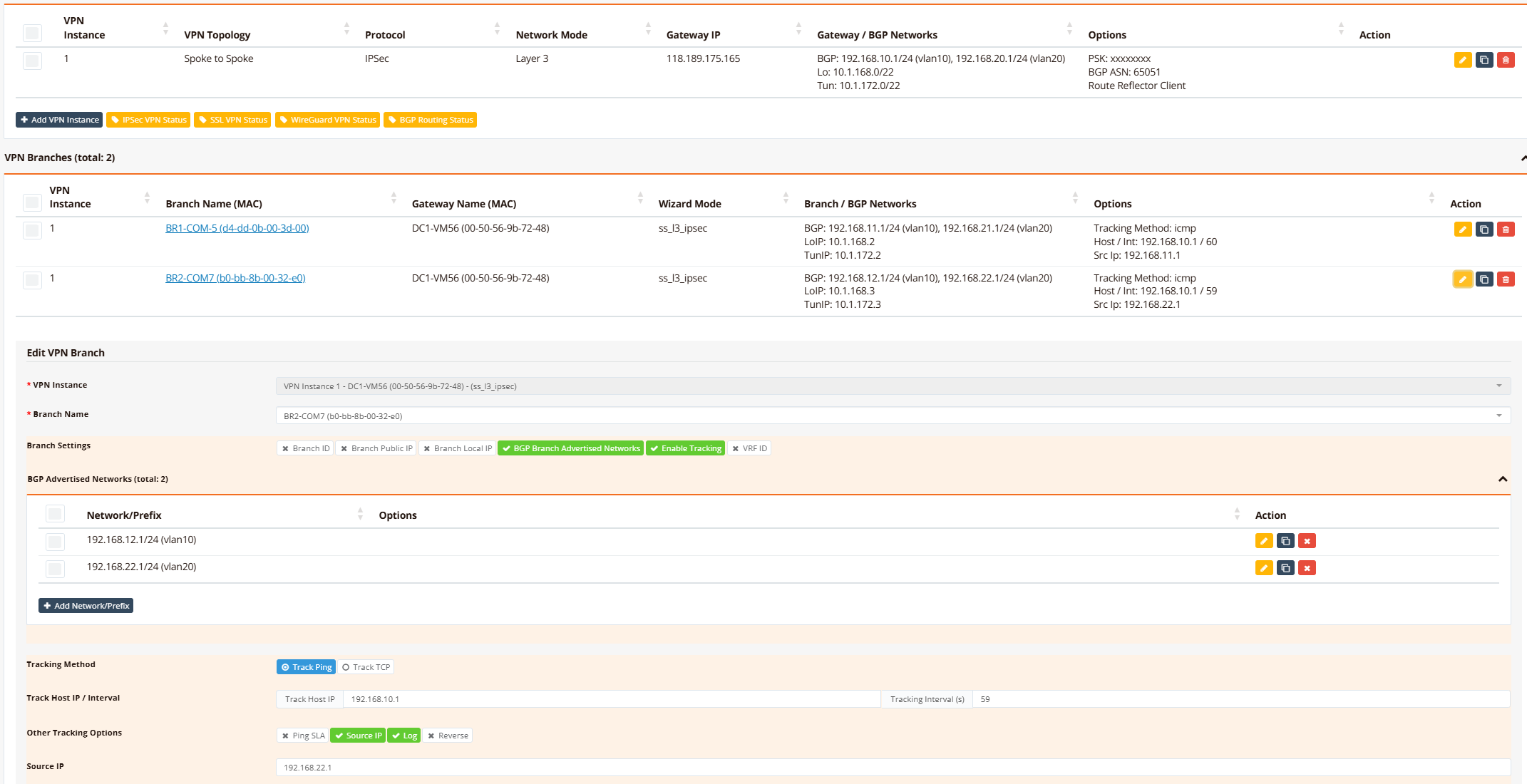This screenshot has width=1527, height=784.
Task: Copy branch BR1-COM-5 row
Action: point(1484,229)
